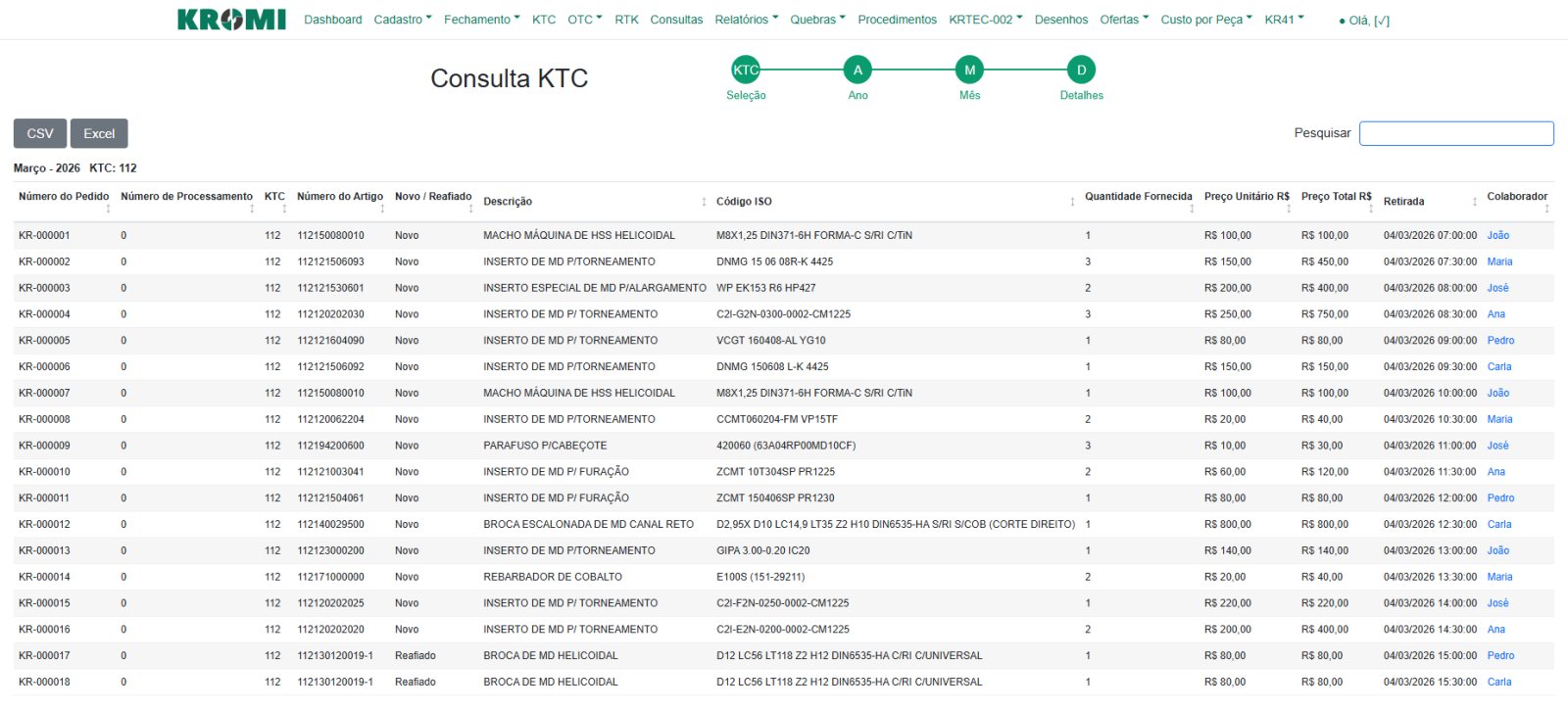1568x710 pixels.
Task: Expand the OTC dropdown
Action: 585,20
